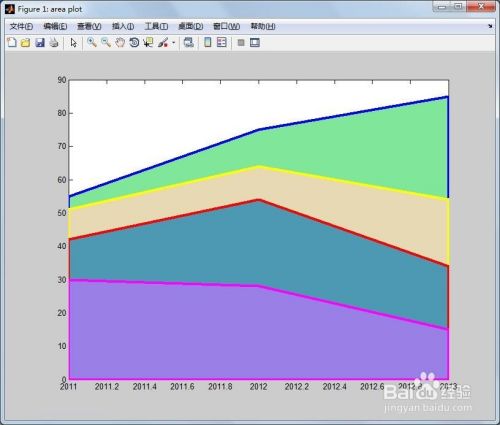The width and height of the screenshot is (500, 425).
Task: Click the y-axis label 30
Action: pos(62,280)
